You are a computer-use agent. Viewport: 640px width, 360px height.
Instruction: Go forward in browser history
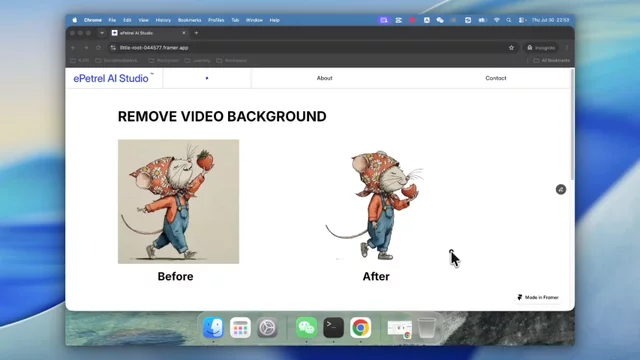(x=86, y=48)
